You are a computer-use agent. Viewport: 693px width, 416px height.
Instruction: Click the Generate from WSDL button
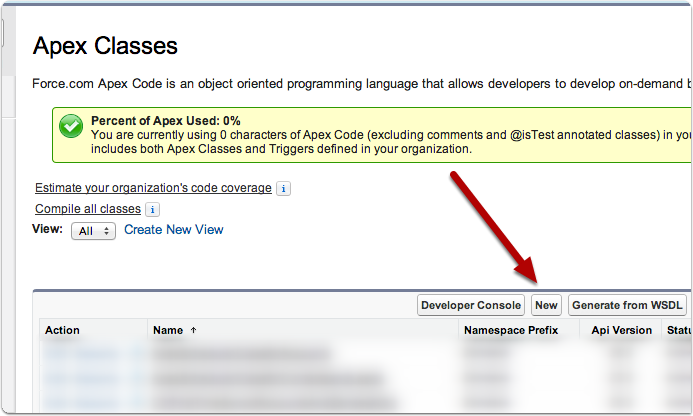click(627, 305)
